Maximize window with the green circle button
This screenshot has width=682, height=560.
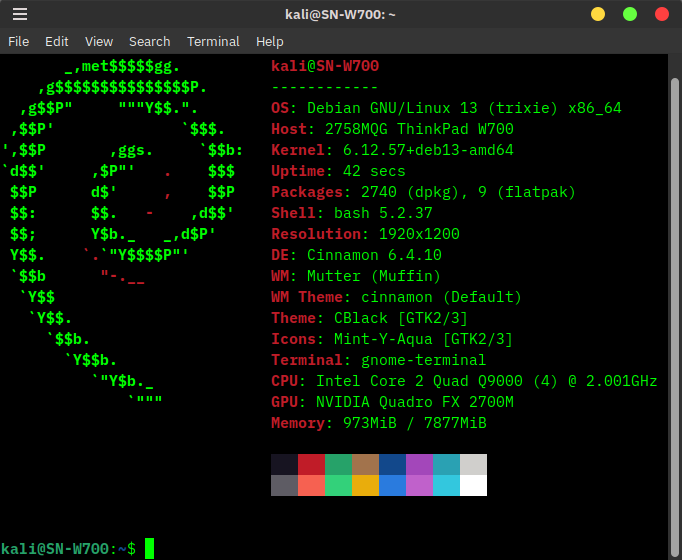630,14
